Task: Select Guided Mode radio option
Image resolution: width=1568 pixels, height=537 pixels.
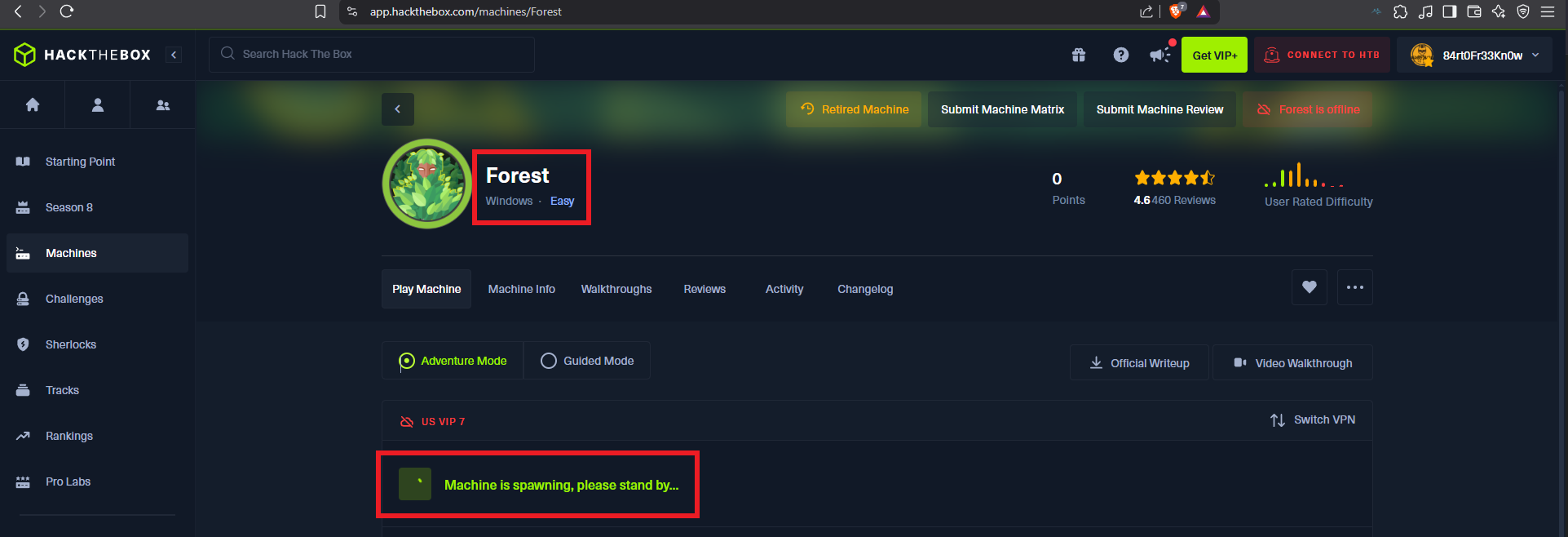Action: coord(587,361)
